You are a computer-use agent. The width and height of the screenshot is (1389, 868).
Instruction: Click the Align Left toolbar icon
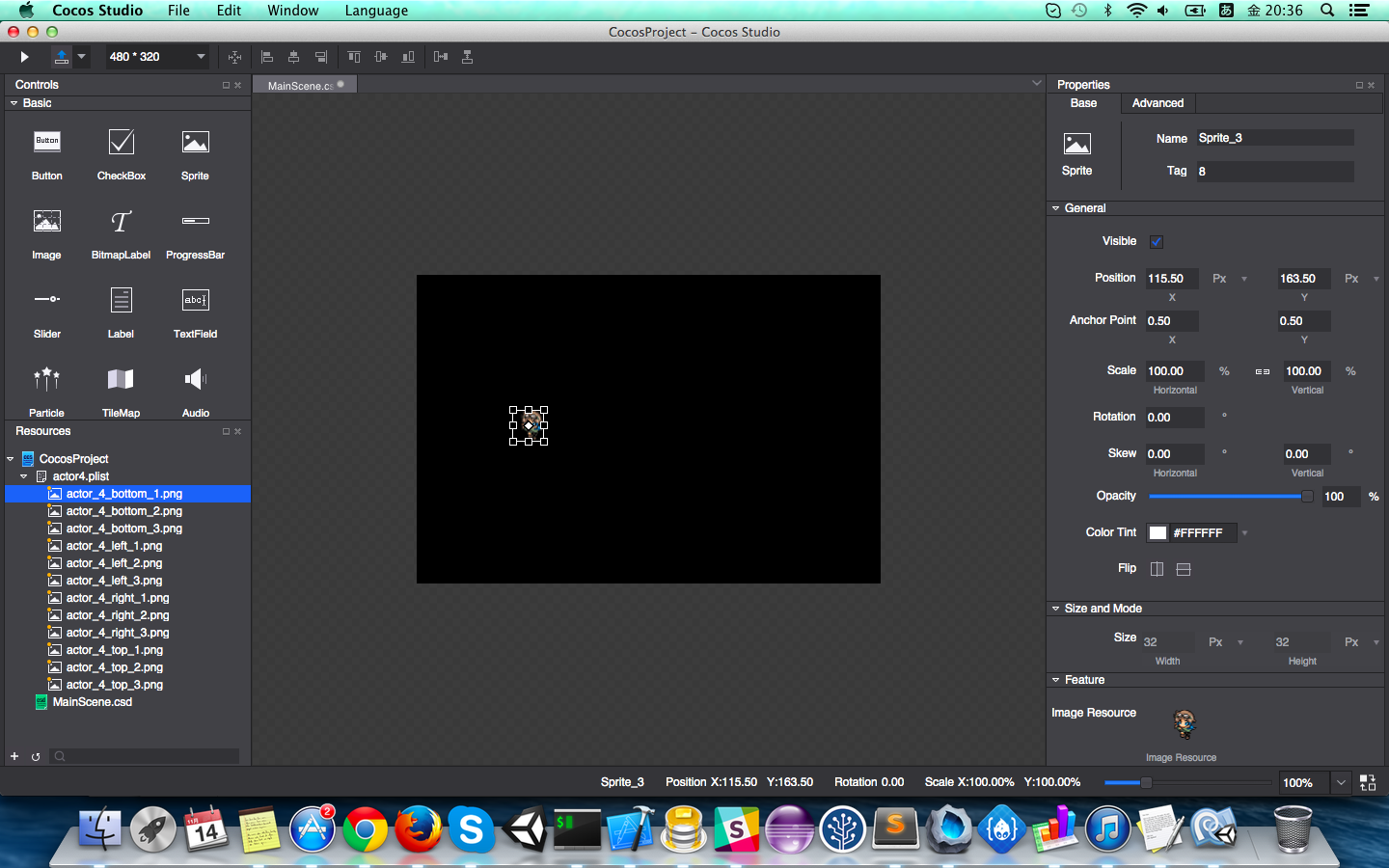point(267,57)
